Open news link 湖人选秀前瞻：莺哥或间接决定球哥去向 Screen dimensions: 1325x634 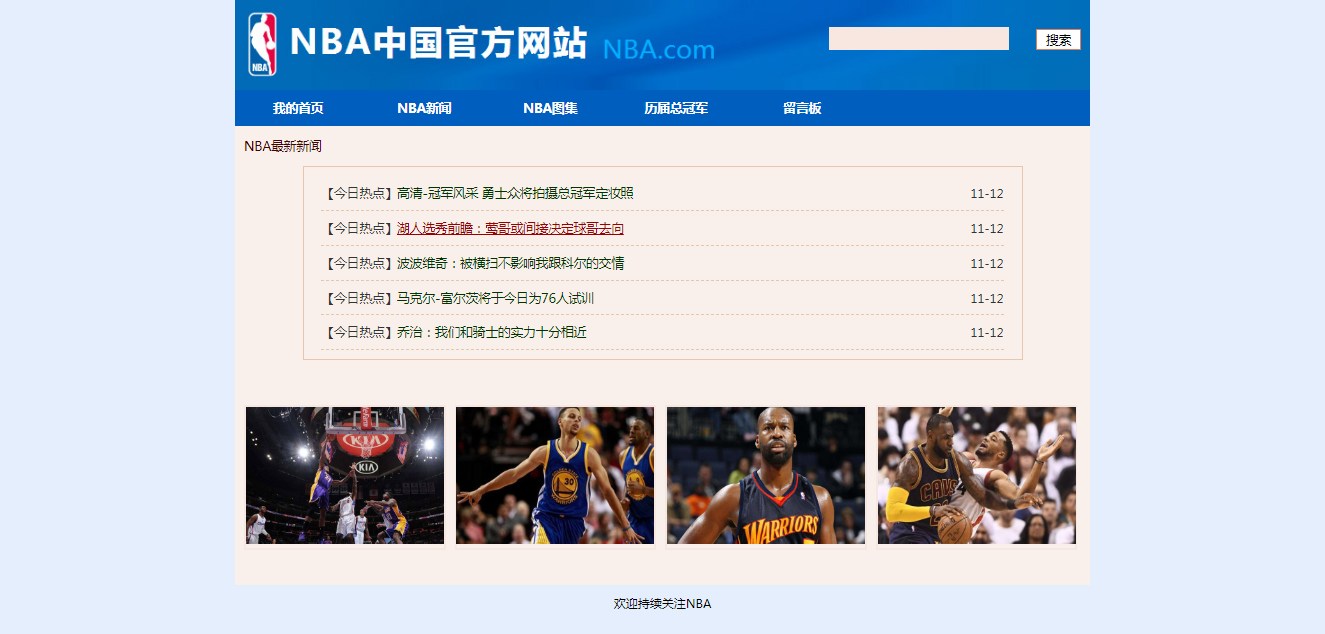(x=510, y=229)
